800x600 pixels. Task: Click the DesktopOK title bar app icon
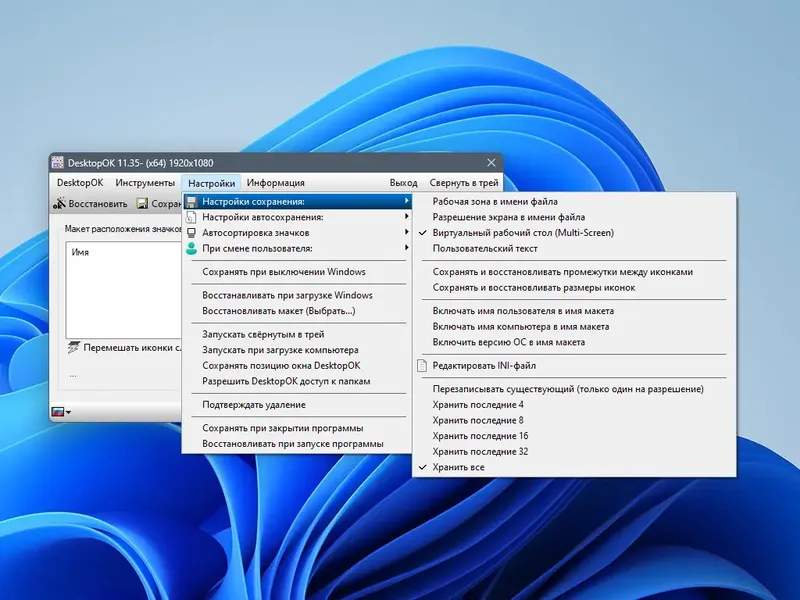tap(58, 163)
